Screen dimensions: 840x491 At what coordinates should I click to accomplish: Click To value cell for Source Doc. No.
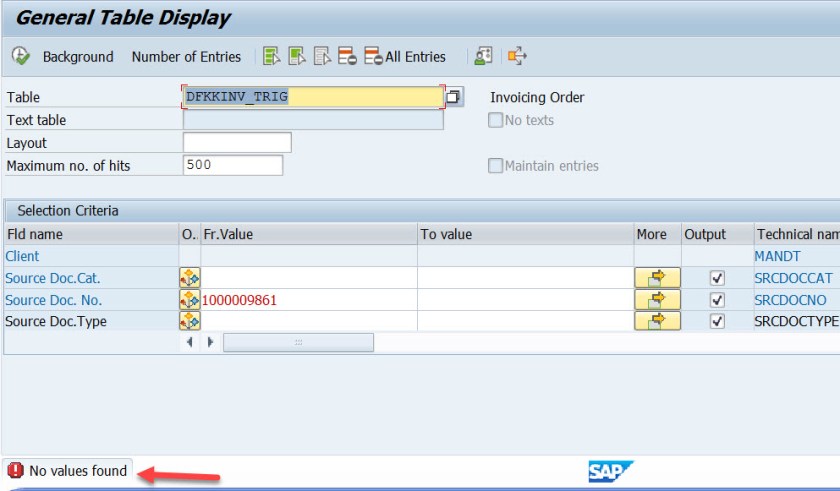(x=526, y=300)
